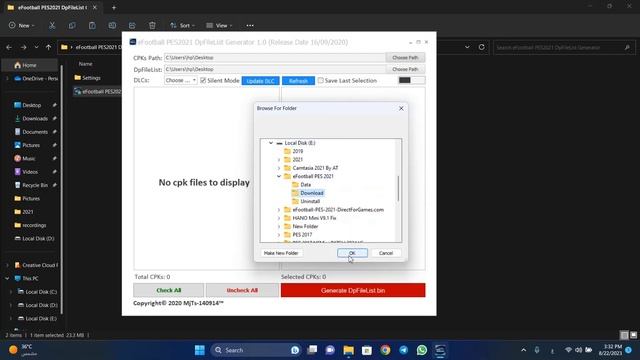Screen dimensions: 640x360
Task: Click the Explorer refresh icon
Action: click(x=482, y=47)
